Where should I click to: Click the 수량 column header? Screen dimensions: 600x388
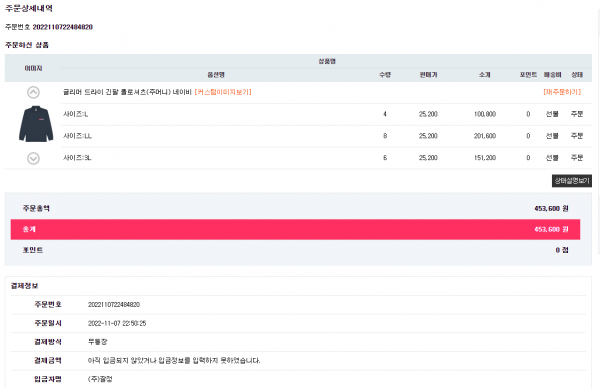385,75
